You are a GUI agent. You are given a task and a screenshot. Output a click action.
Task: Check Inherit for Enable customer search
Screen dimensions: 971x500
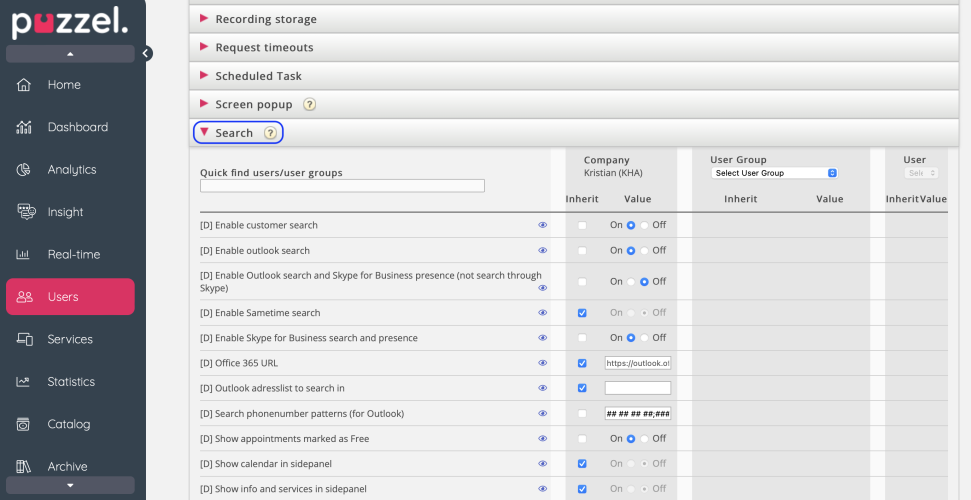click(x=582, y=226)
